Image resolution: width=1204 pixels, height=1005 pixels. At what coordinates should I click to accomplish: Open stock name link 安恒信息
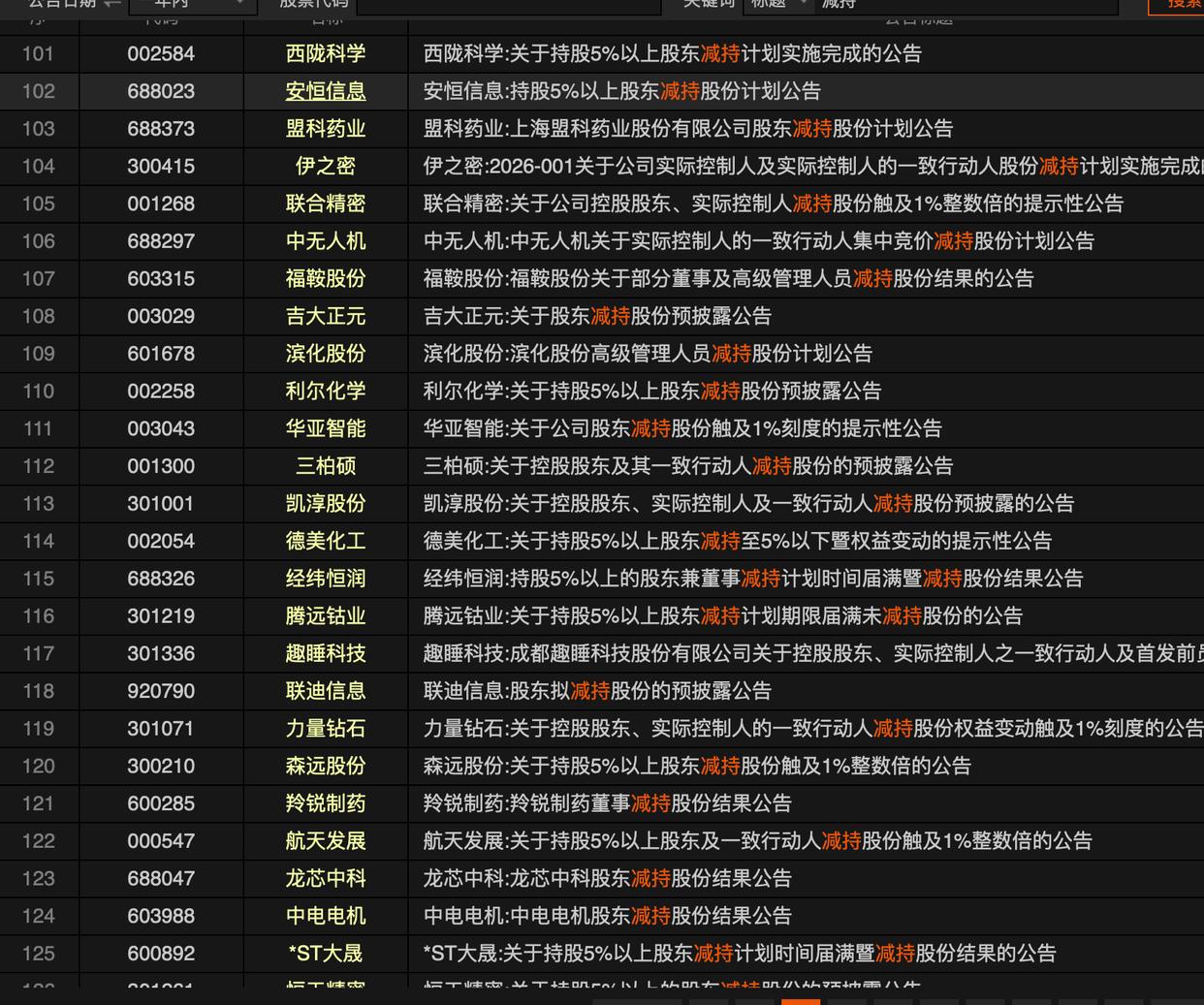(x=326, y=91)
